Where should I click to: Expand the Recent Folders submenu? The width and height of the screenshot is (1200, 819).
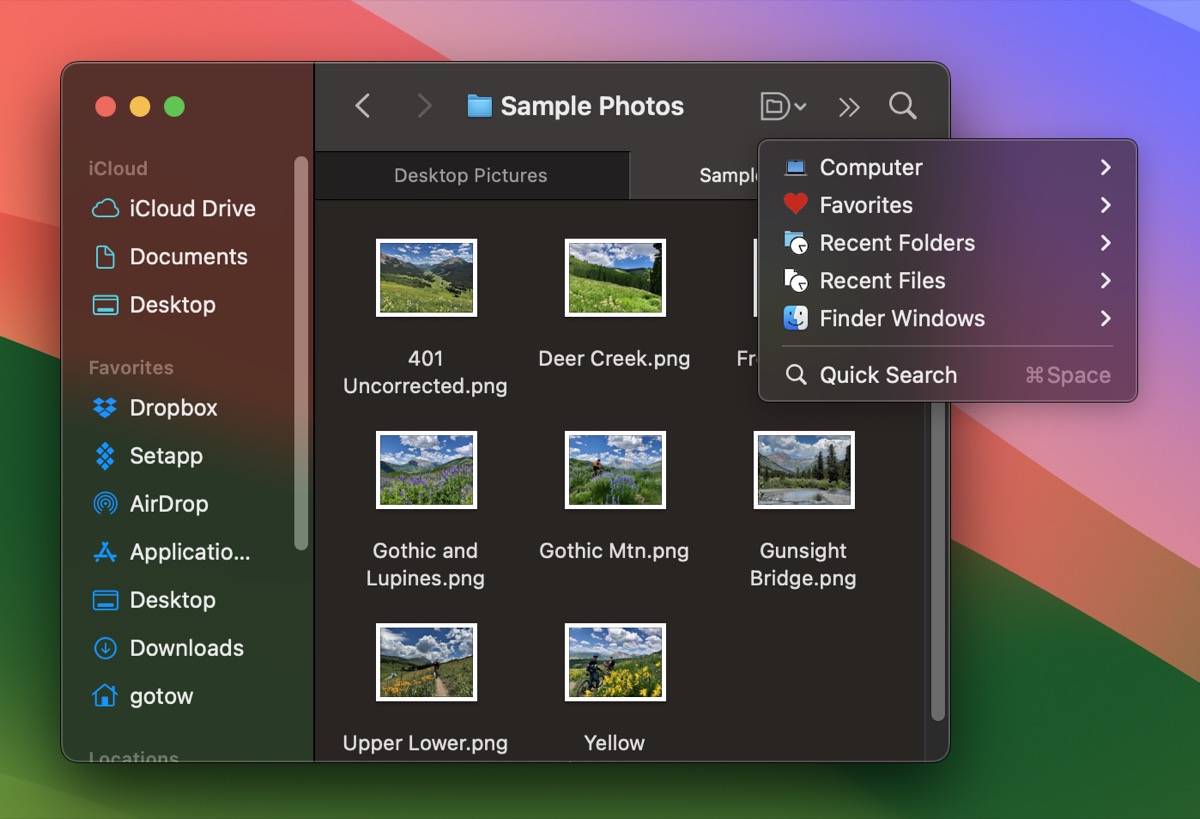[x=946, y=243]
